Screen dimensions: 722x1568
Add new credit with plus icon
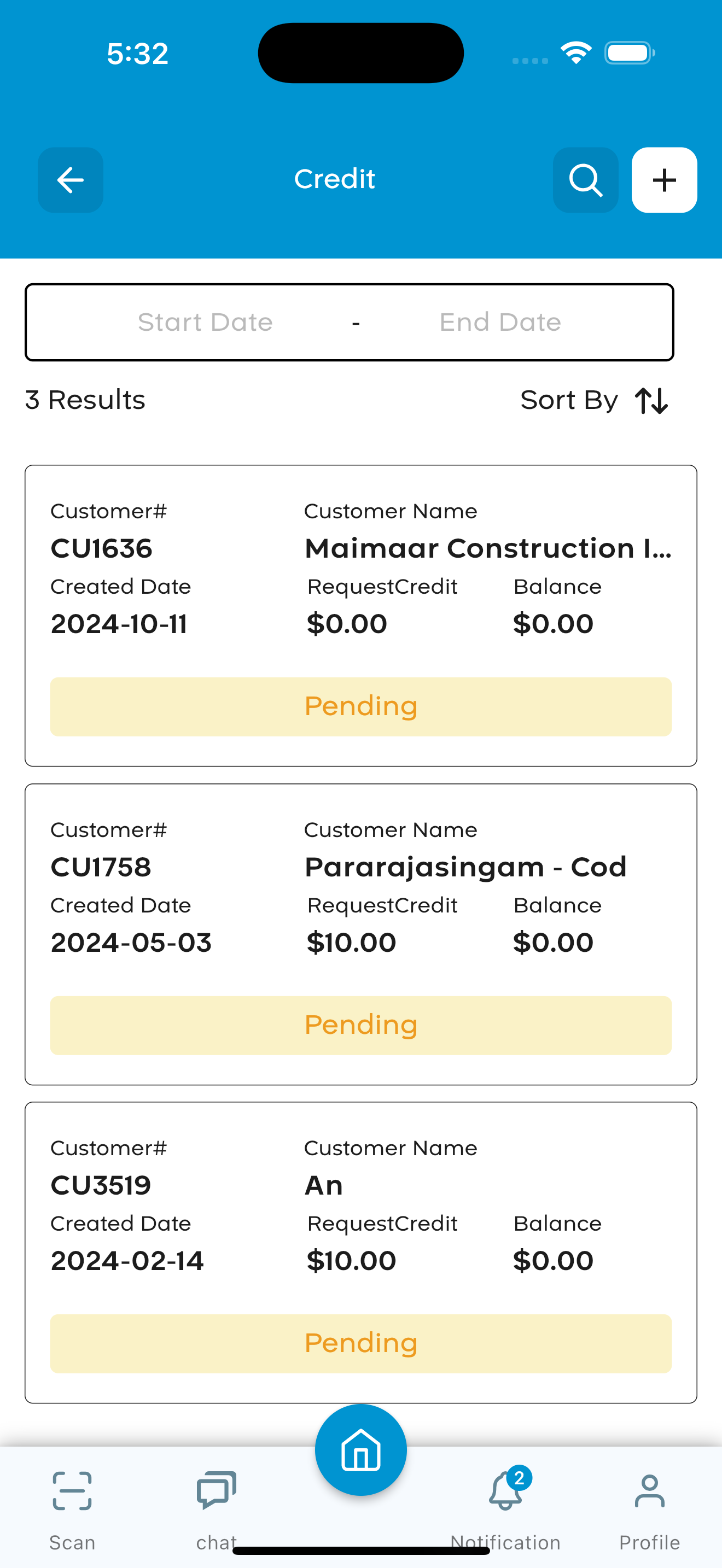[x=664, y=179]
